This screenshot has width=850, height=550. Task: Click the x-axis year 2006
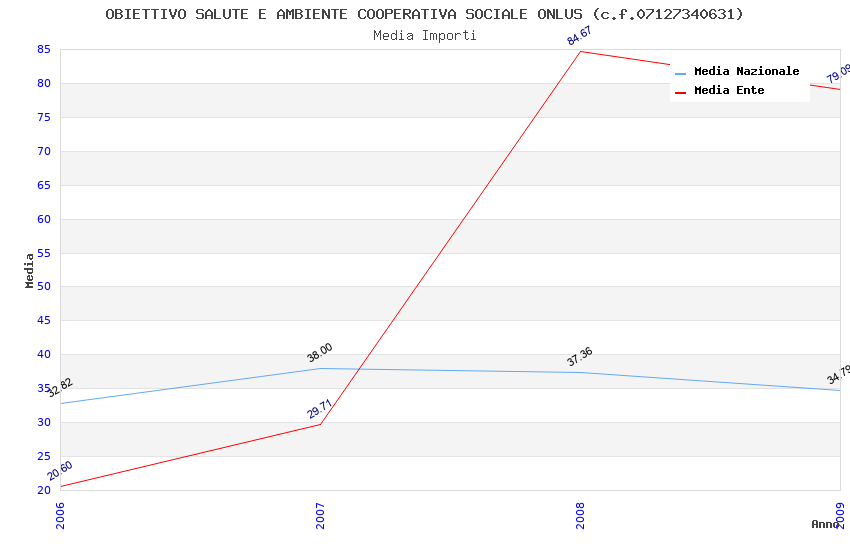point(60,515)
